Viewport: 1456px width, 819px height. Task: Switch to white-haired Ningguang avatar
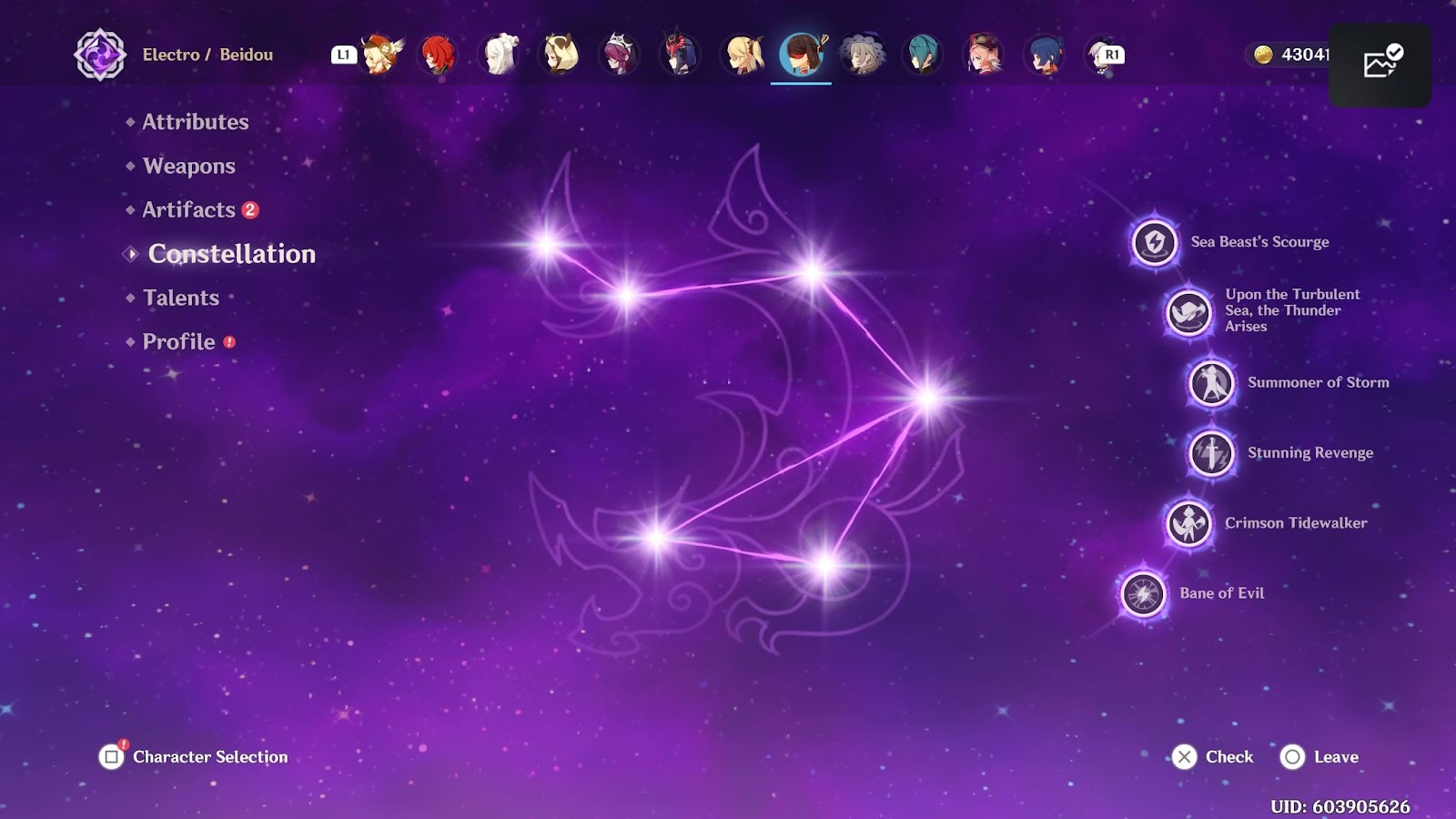coord(500,55)
